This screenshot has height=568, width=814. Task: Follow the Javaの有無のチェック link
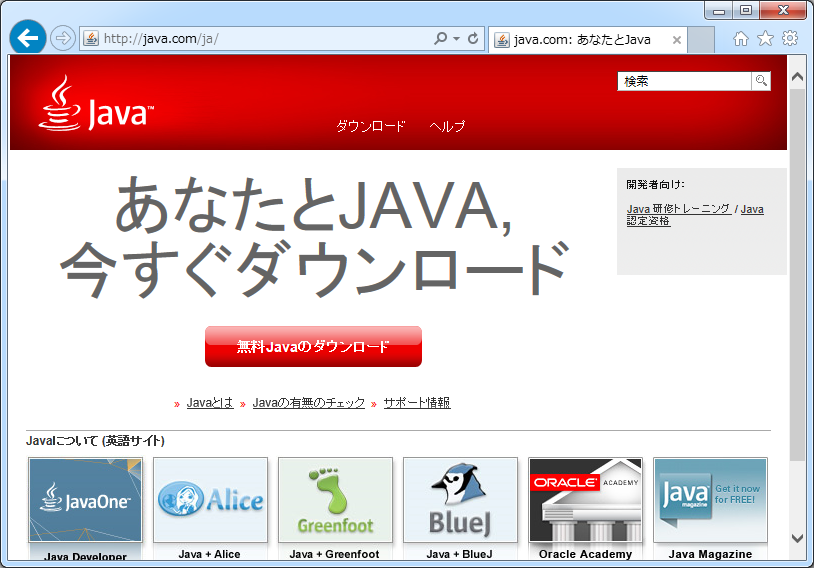tap(308, 403)
